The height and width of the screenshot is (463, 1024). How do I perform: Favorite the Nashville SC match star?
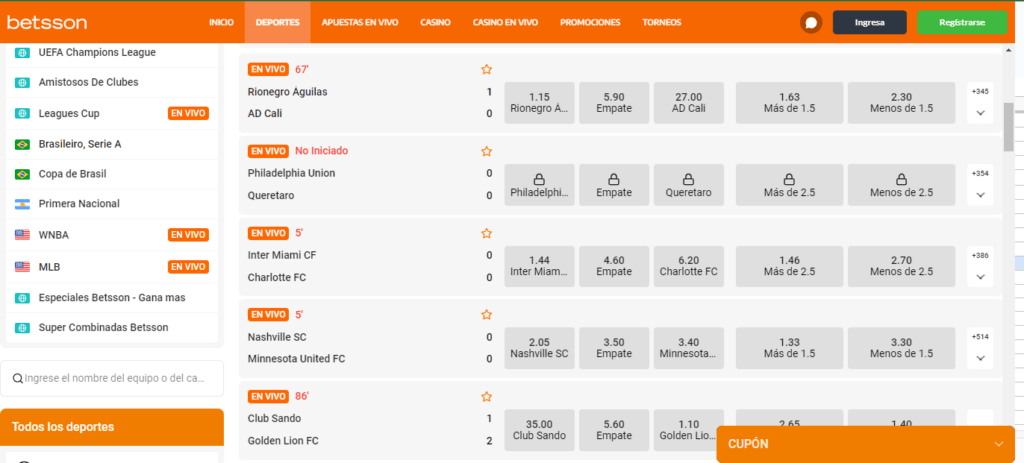(x=487, y=315)
